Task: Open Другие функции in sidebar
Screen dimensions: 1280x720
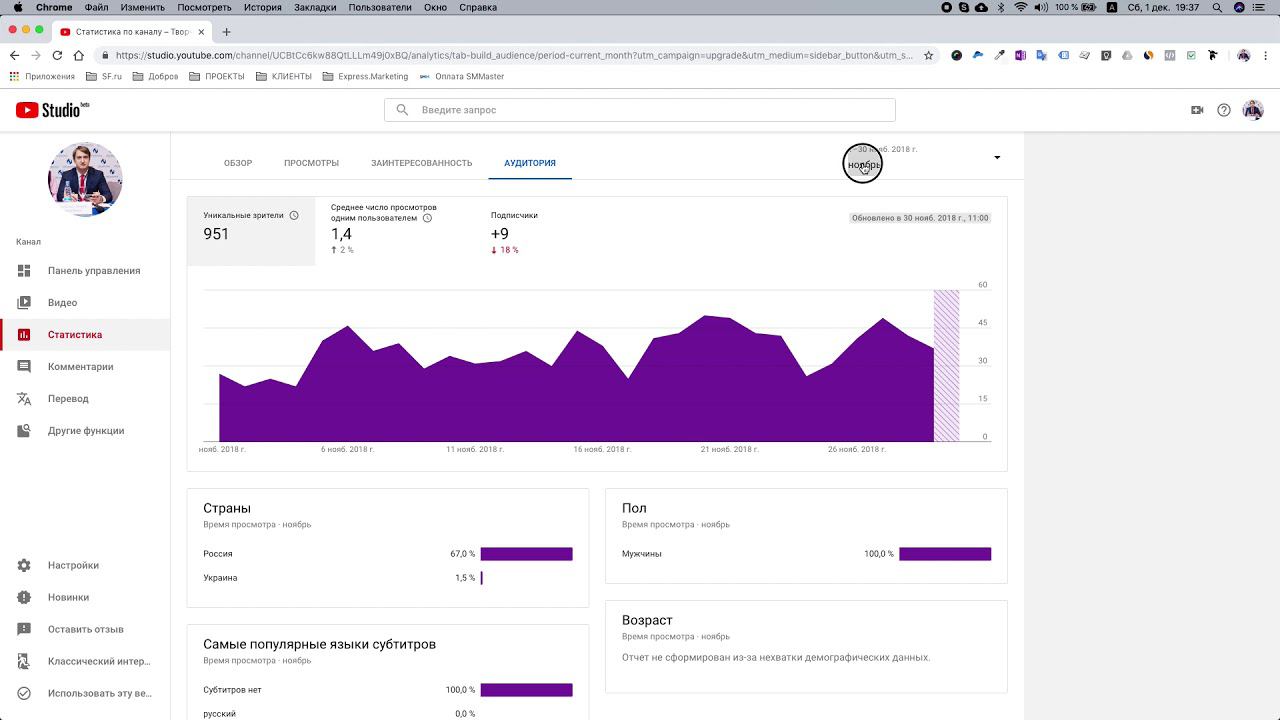Action: [85, 431]
